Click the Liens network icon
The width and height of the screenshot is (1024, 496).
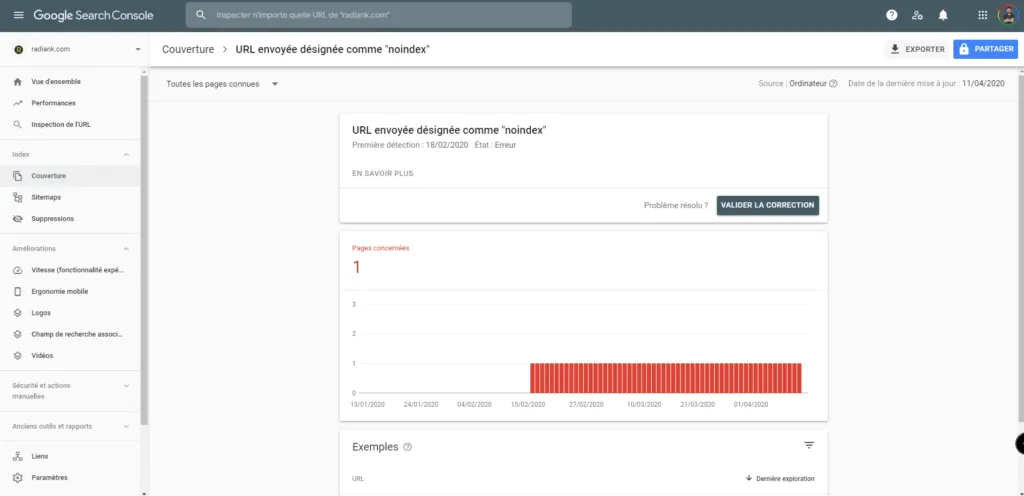point(18,456)
